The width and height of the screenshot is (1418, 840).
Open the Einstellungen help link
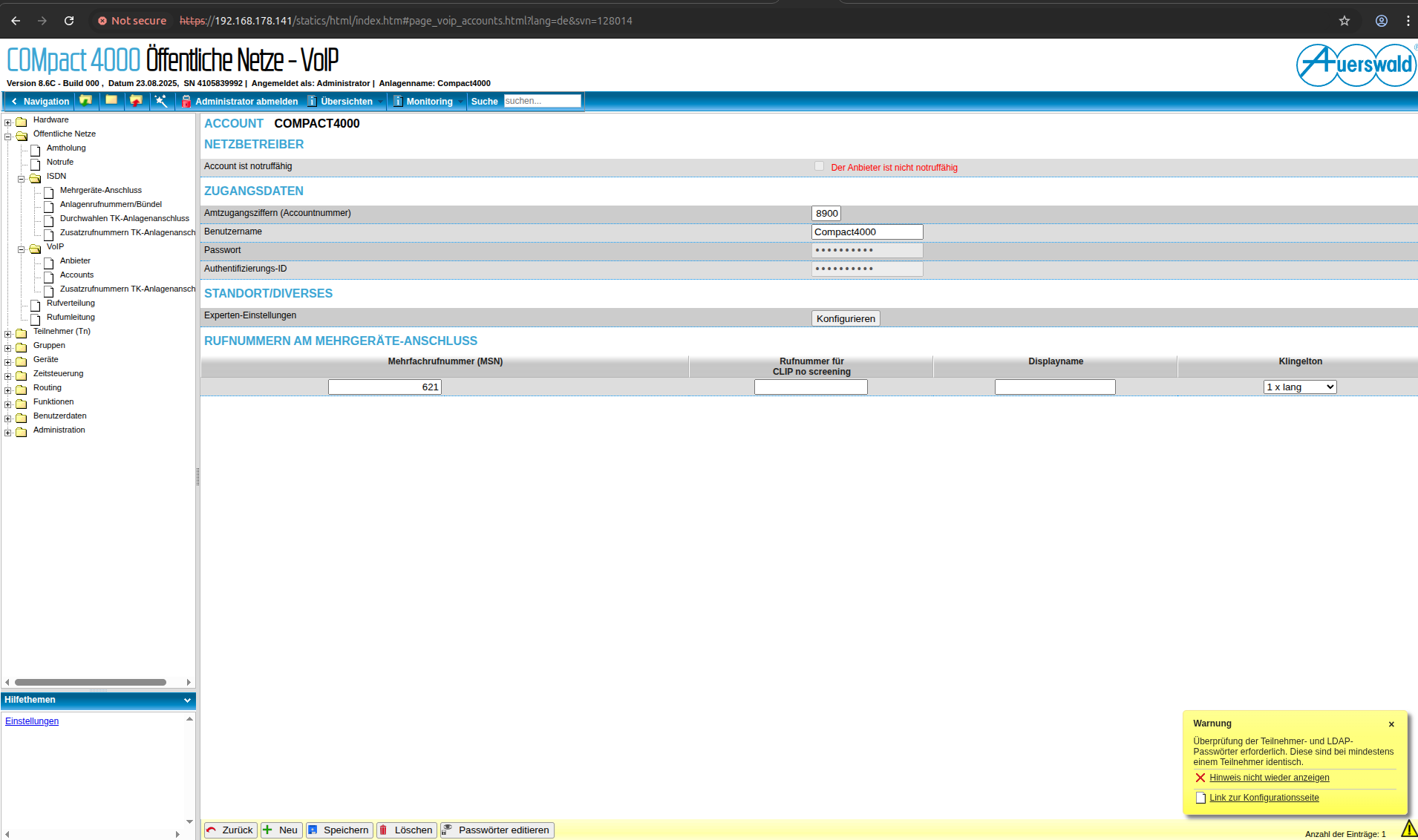tap(32, 721)
